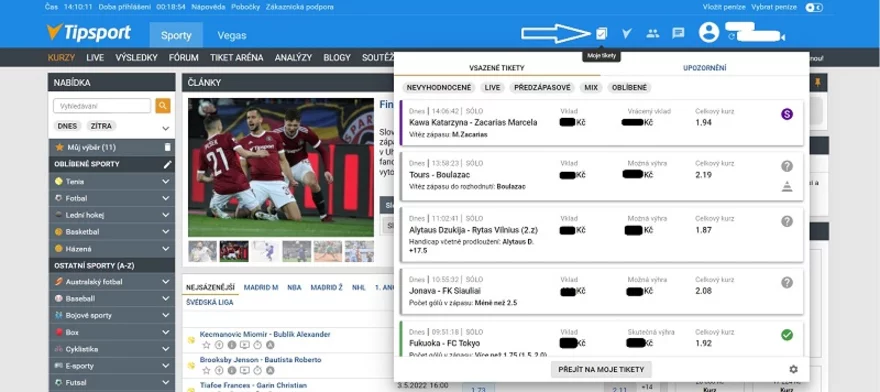This screenshot has width=880, height=392.
Task: Toggle the dark mode switch at top right
Action: tap(813, 7)
